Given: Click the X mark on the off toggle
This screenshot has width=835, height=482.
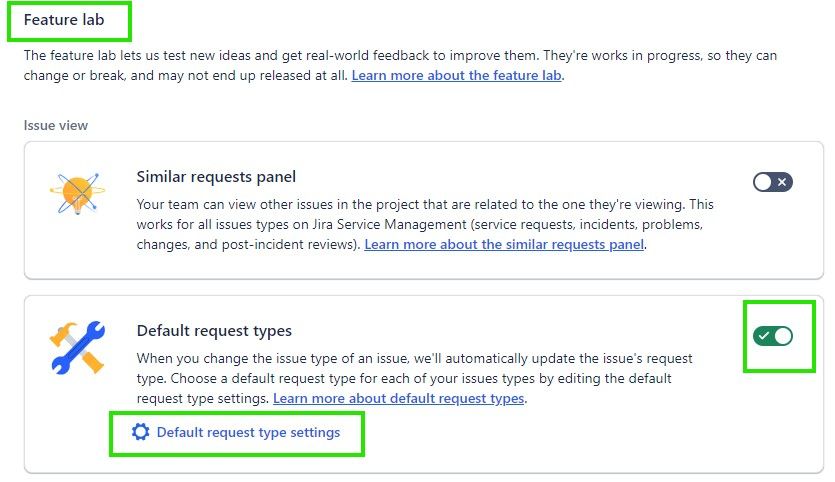Looking at the screenshot, I should (782, 182).
